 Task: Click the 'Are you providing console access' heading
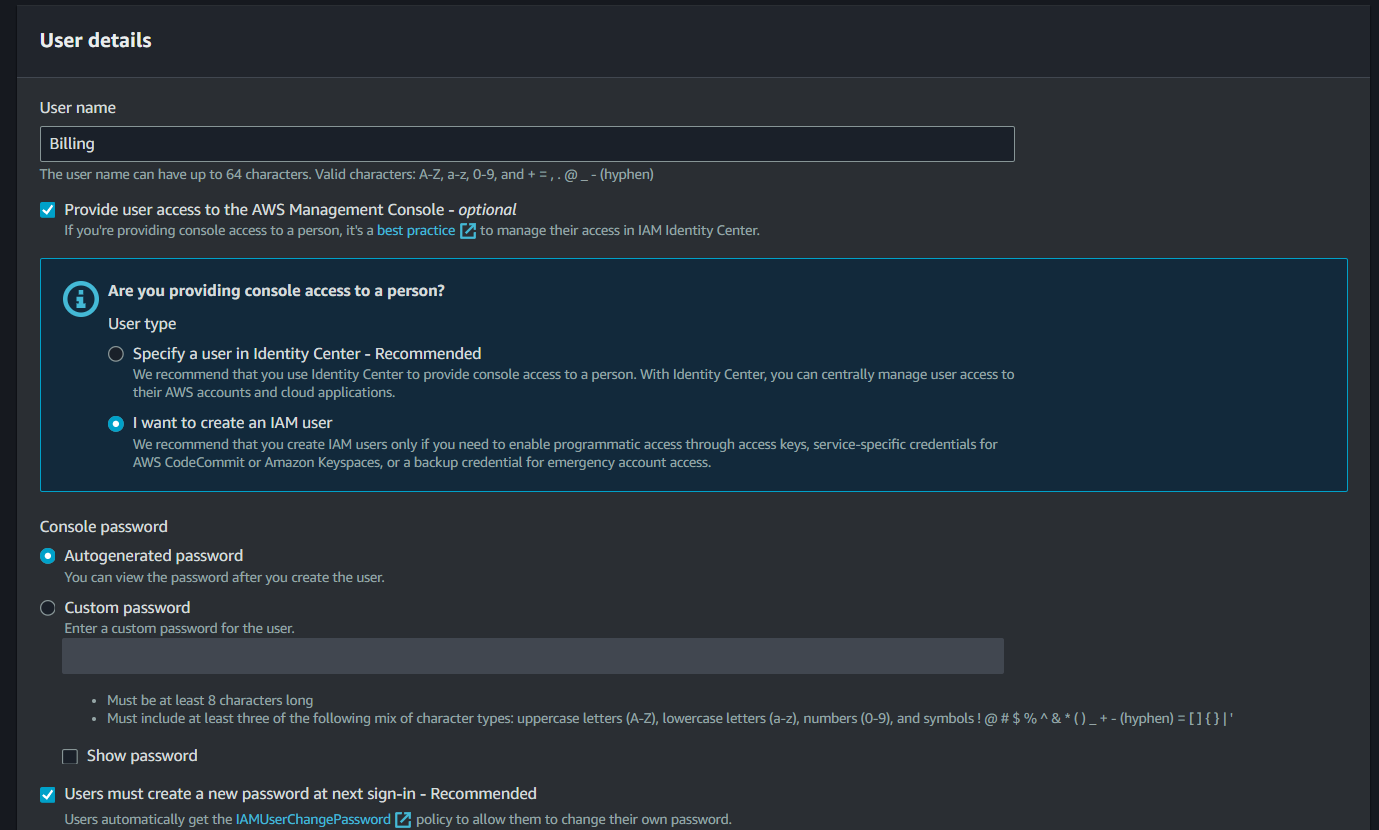[276, 291]
